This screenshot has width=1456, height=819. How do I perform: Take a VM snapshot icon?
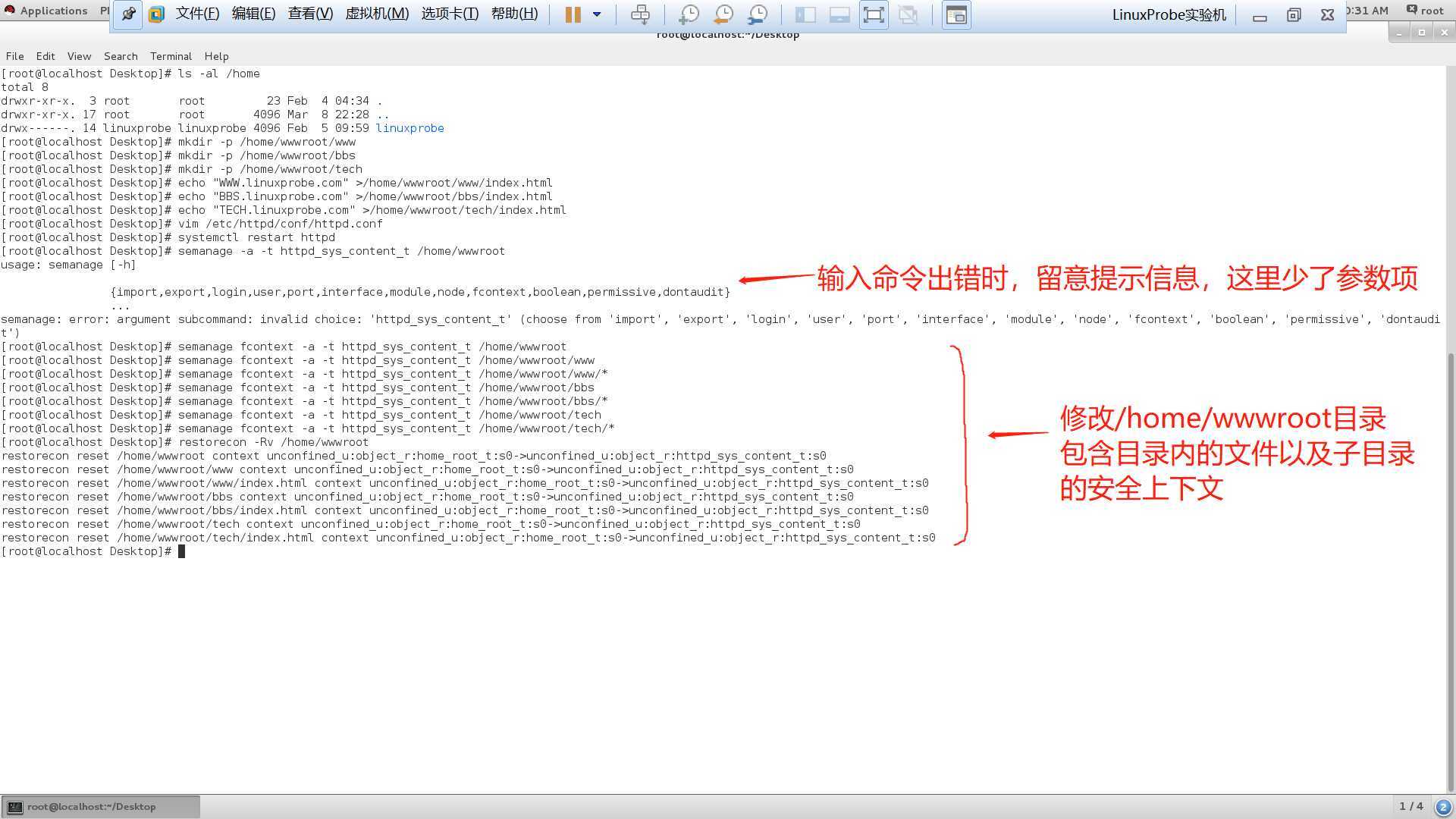[x=688, y=14]
